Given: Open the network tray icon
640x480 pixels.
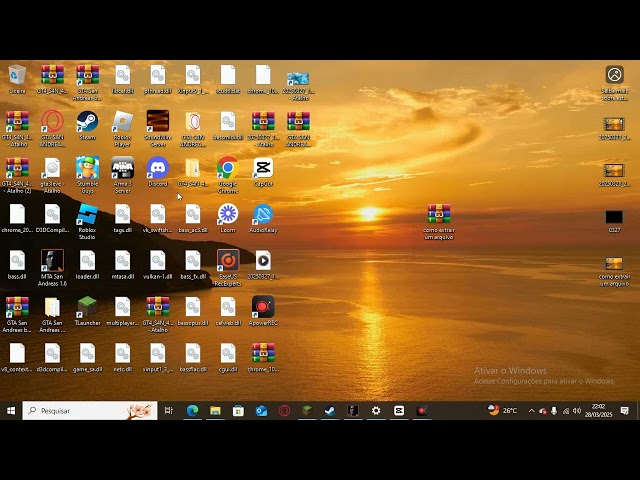Looking at the screenshot, I should click(x=566, y=411).
